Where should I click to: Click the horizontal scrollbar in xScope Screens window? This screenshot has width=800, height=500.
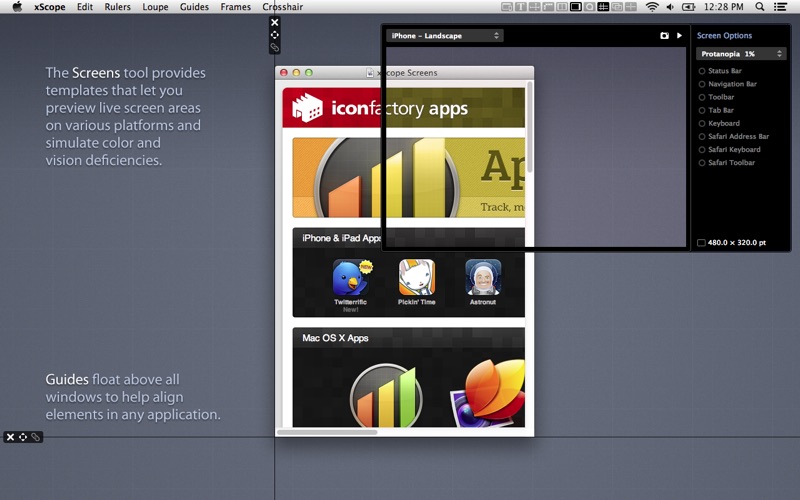(x=327, y=432)
